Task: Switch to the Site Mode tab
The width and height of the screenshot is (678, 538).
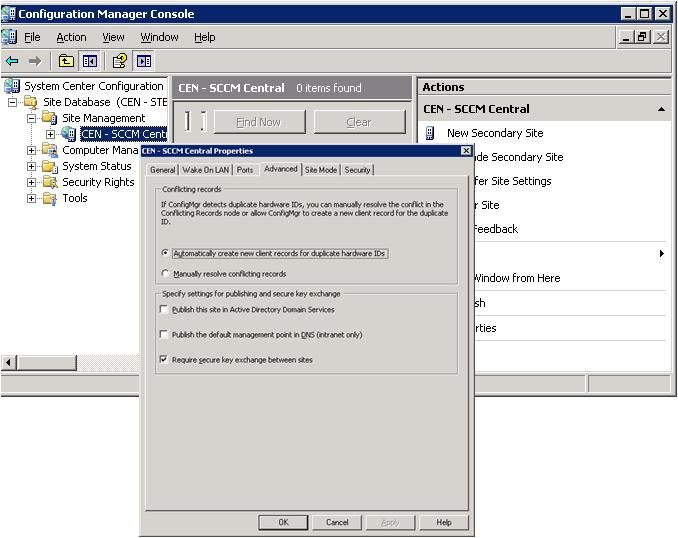Action: (x=321, y=170)
